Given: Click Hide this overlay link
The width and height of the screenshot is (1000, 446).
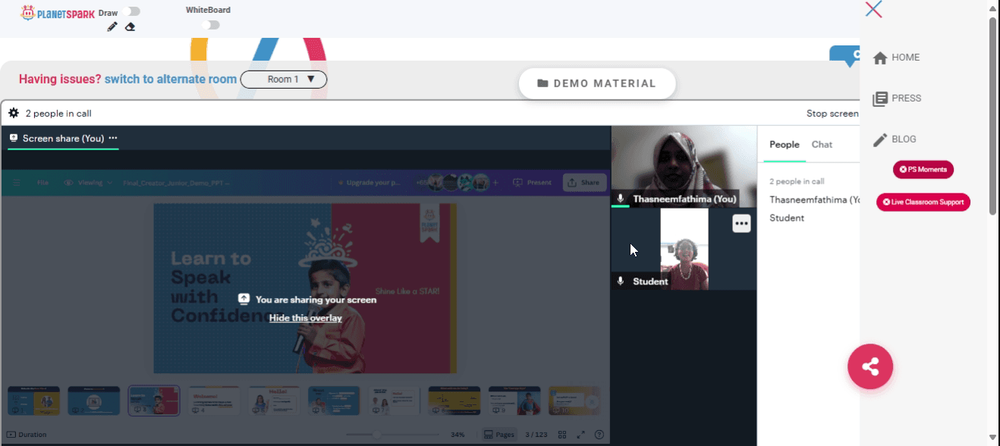Looking at the screenshot, I should pos(305,318).
